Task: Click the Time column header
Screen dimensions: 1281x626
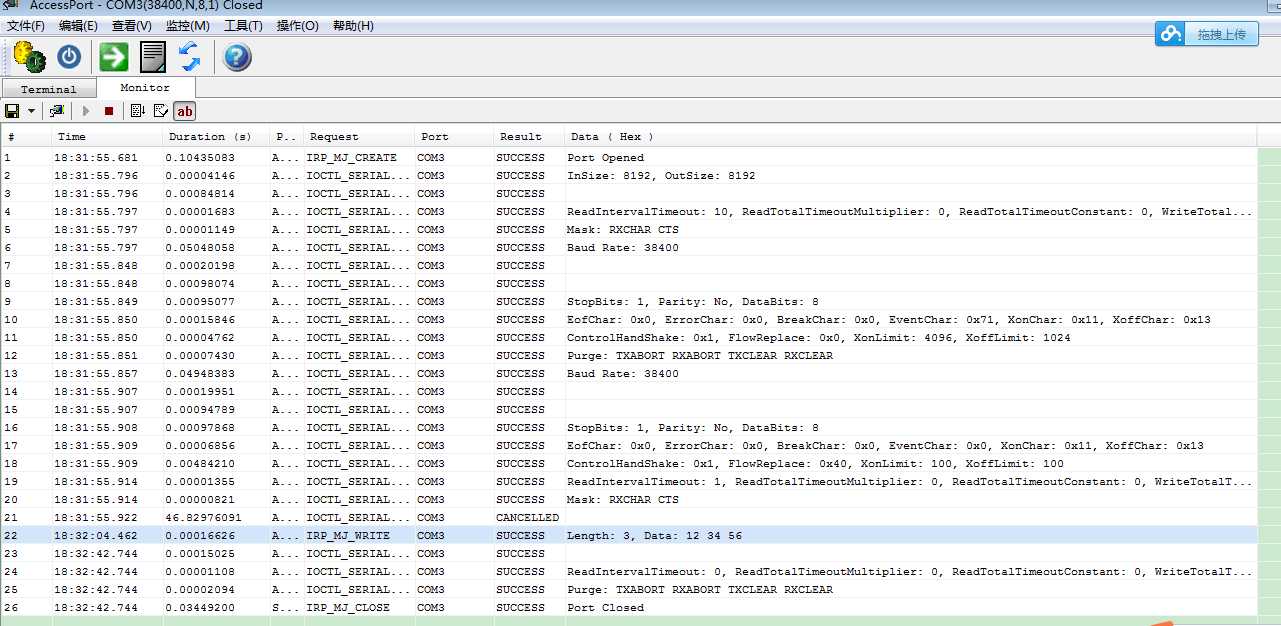Action: 107,137
